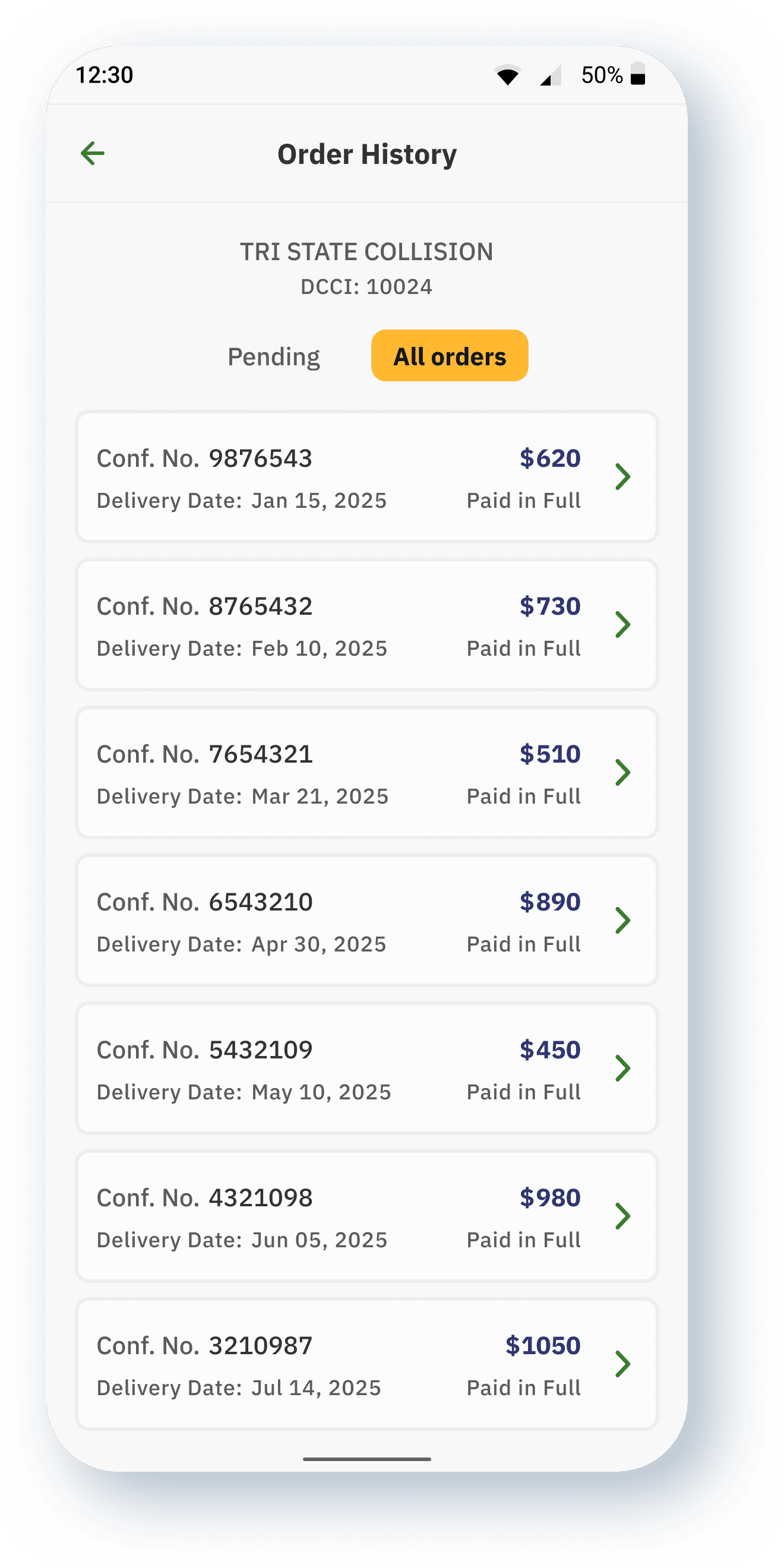Click the $890 price label
Screen dimensions: 784x1568
click(x=549, y=902)
